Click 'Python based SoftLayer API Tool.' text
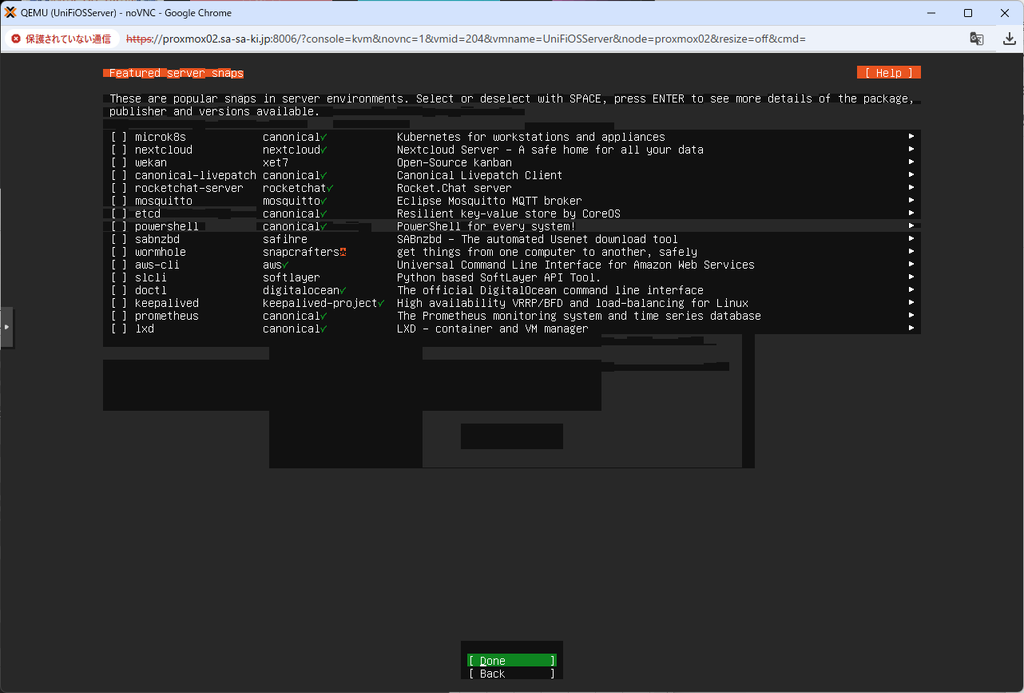1024x693 pixels. point(499,278)
